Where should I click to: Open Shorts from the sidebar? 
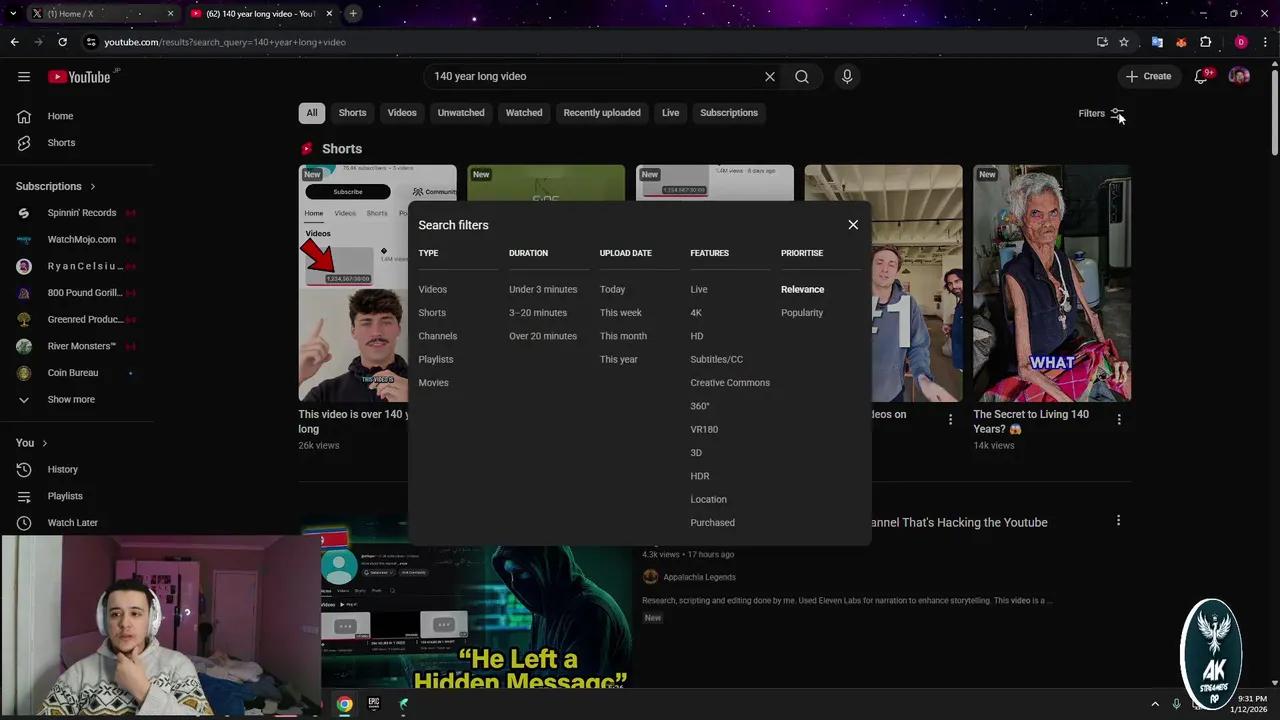(x=60, y=143)
